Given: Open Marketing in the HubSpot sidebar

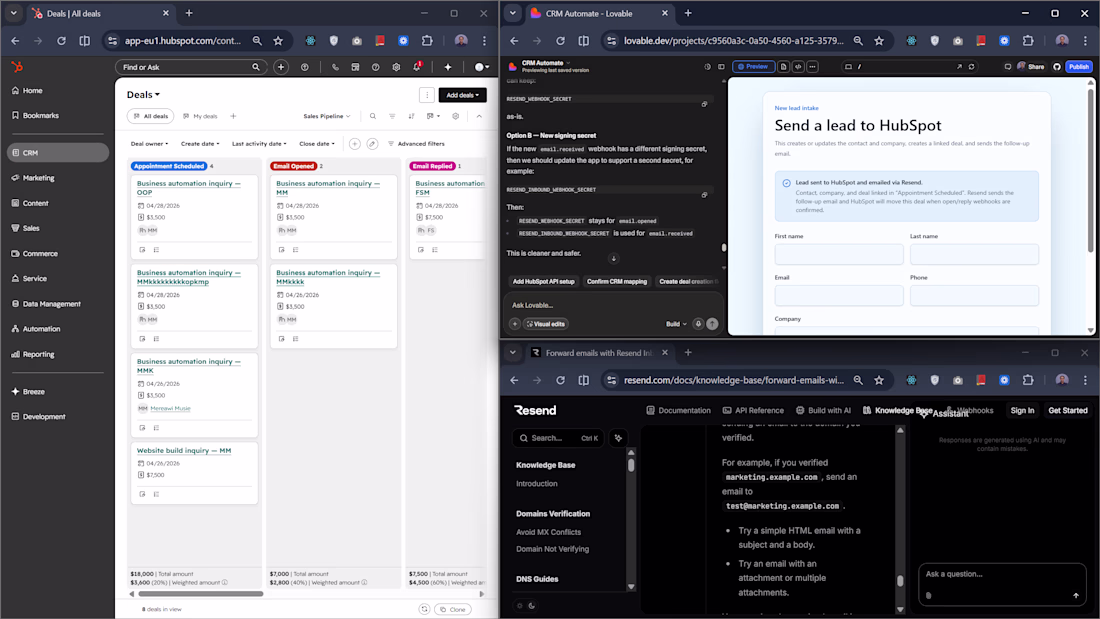Looking at the screenshot, I should coord(38,178).
